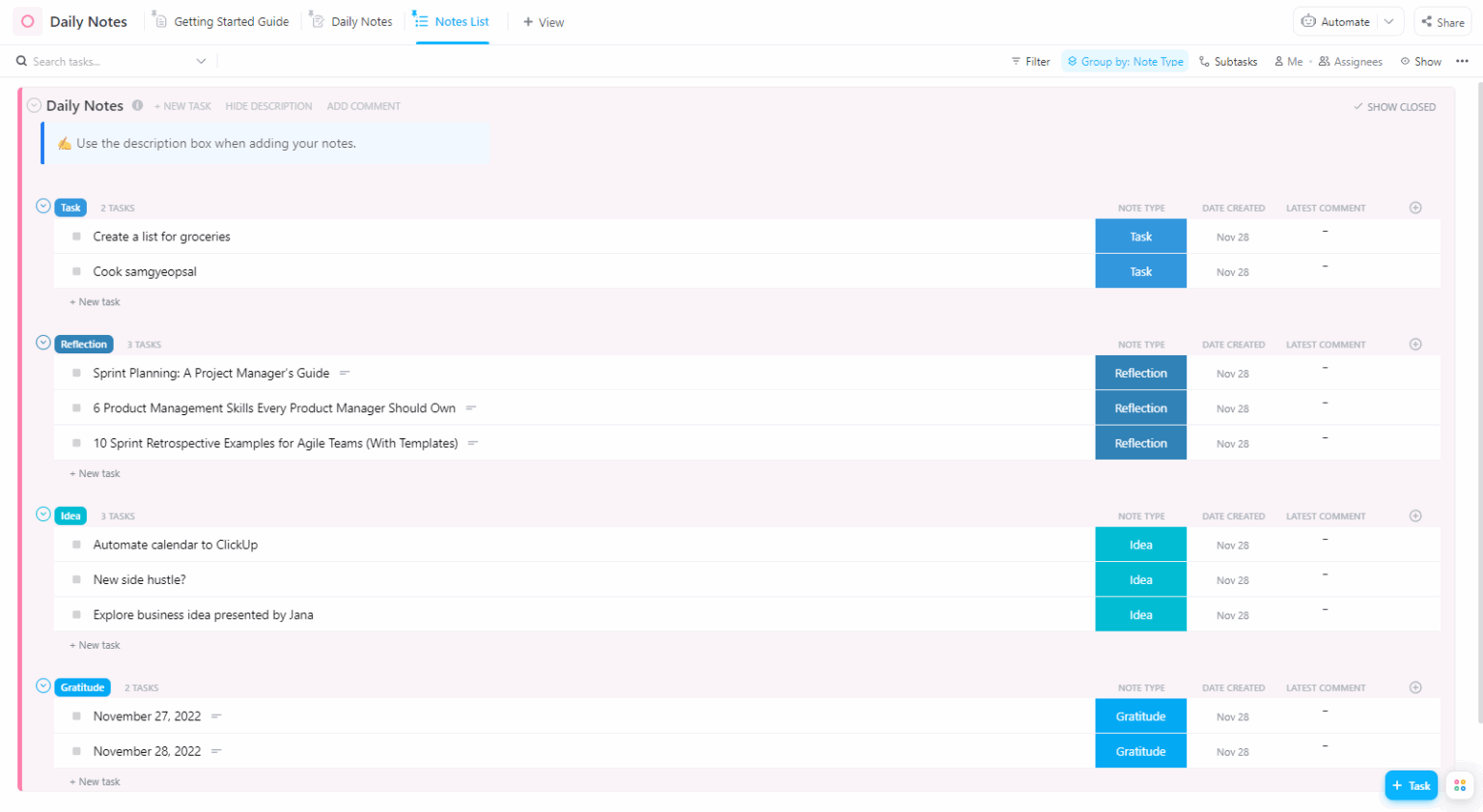Open the app grid icon at bottom right
Screen dimensions: 1483x812
(1459, 785)
